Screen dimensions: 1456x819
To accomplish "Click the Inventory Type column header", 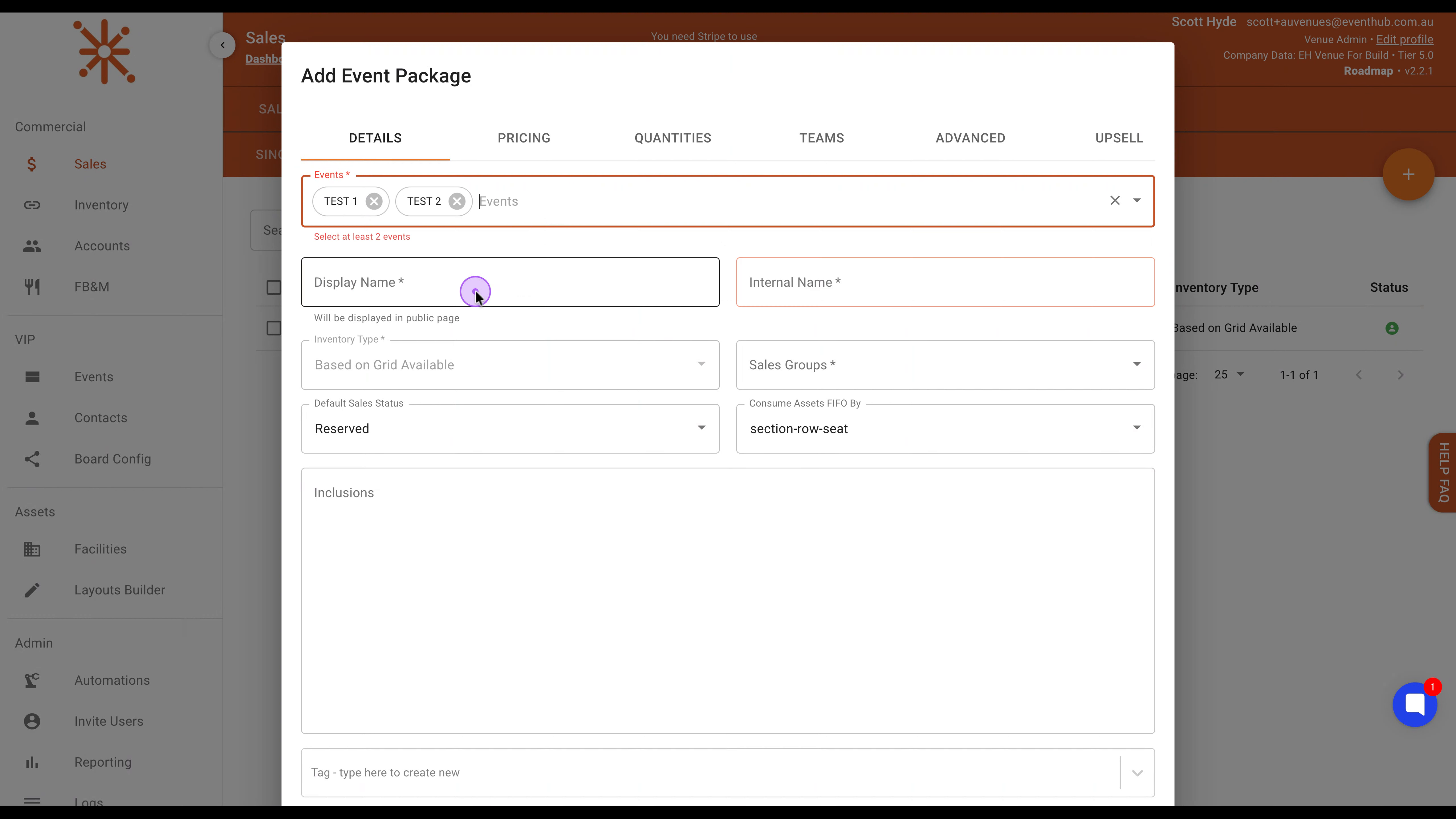I will (1216, 288).
